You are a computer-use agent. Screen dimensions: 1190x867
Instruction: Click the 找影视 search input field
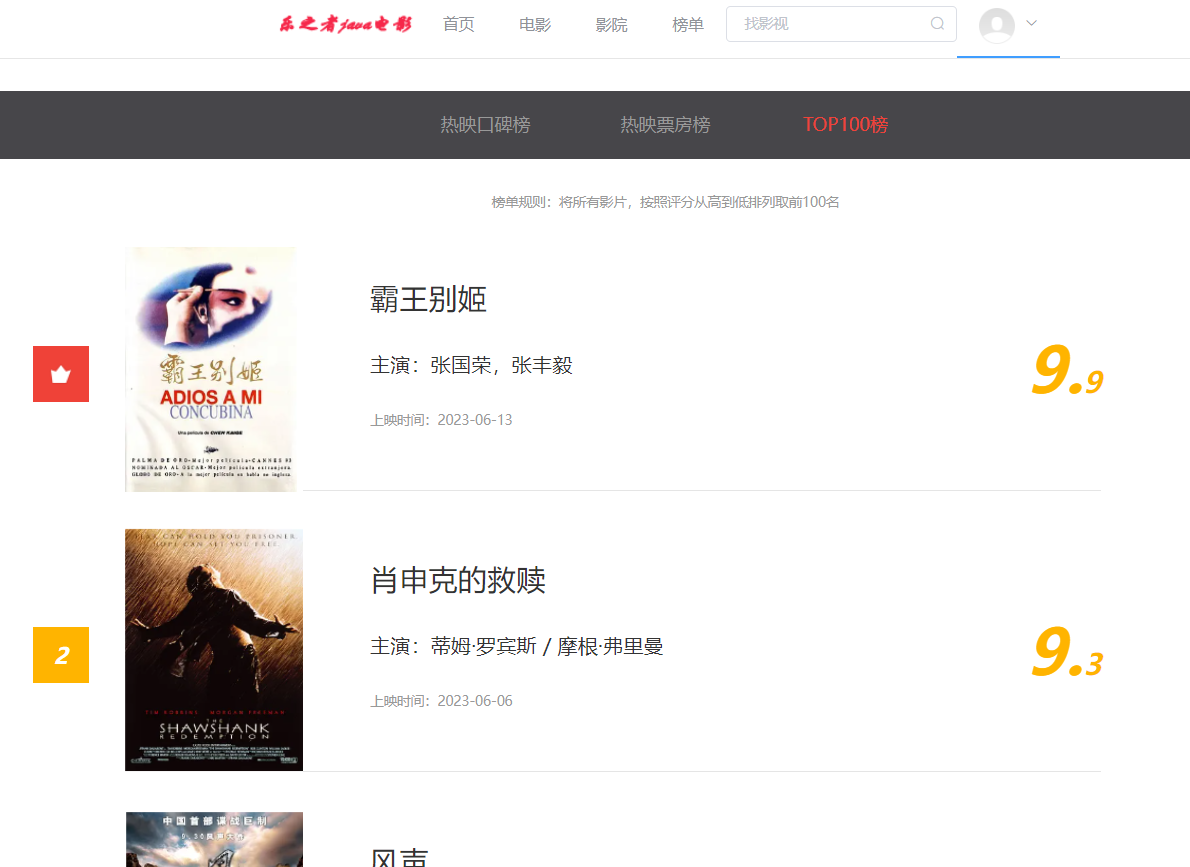pos(830,24)
